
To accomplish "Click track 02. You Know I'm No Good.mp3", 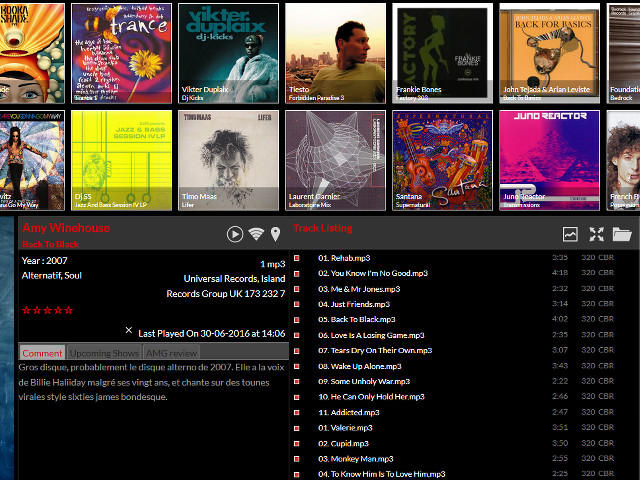I will (x=373, y=273).
